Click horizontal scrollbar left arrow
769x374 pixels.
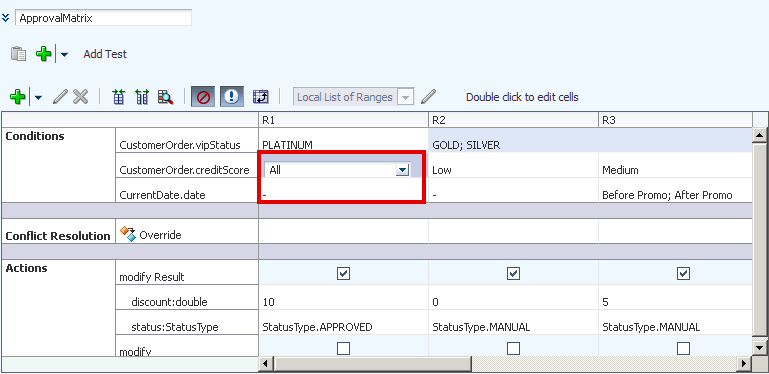tap(265, 364)
